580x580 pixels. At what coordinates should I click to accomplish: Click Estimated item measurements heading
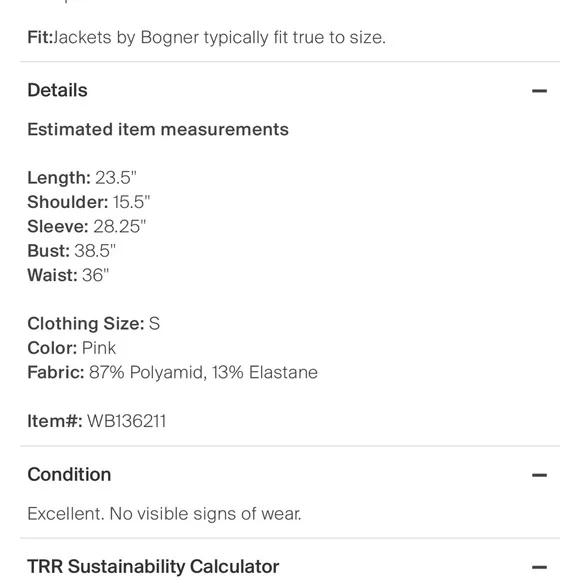pyautogui.click(x=158, y=129)
